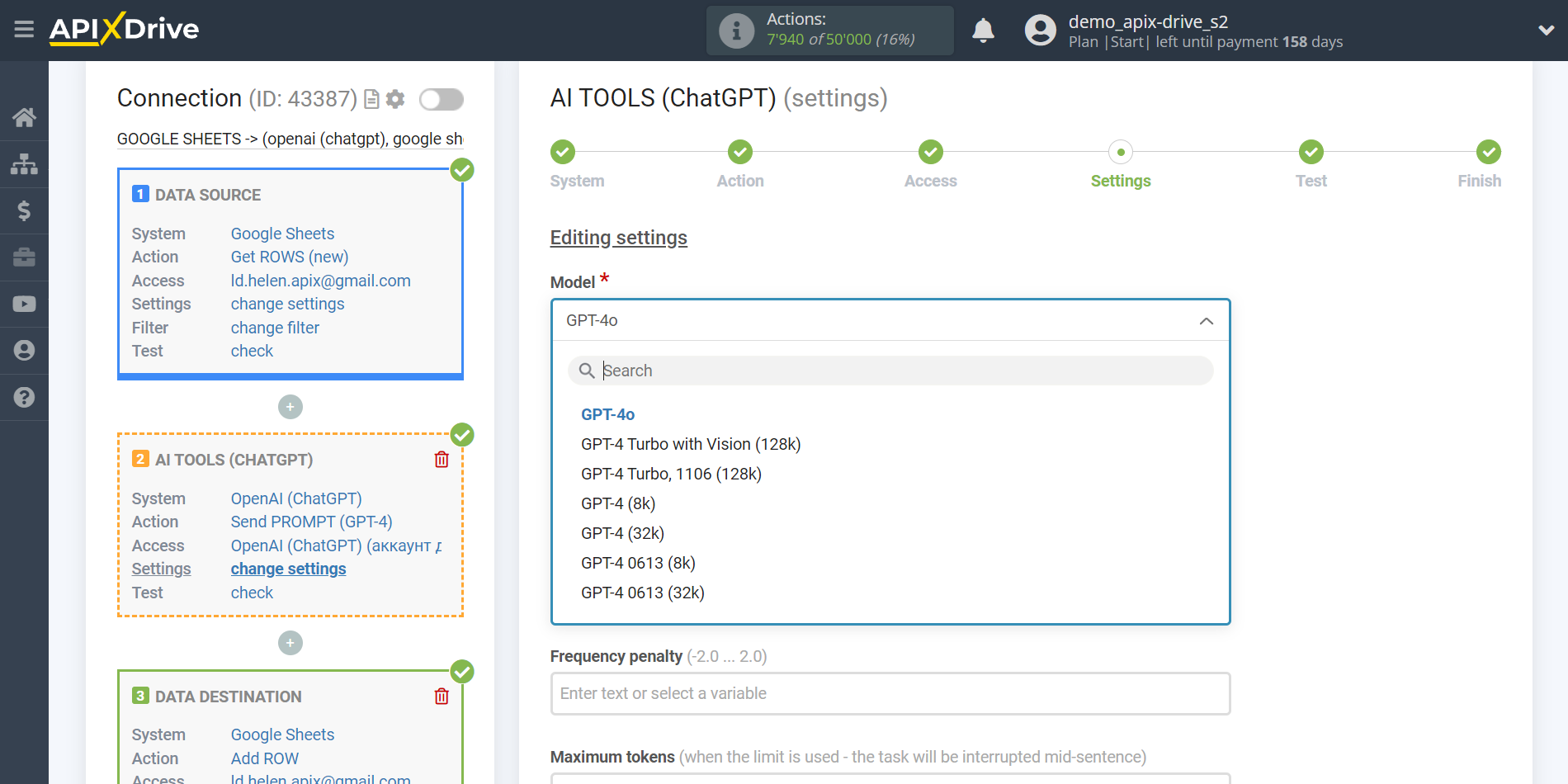The image size is (1568, 784).
Task: Click the Action step indicator
Action: click(x=740, y=152)
